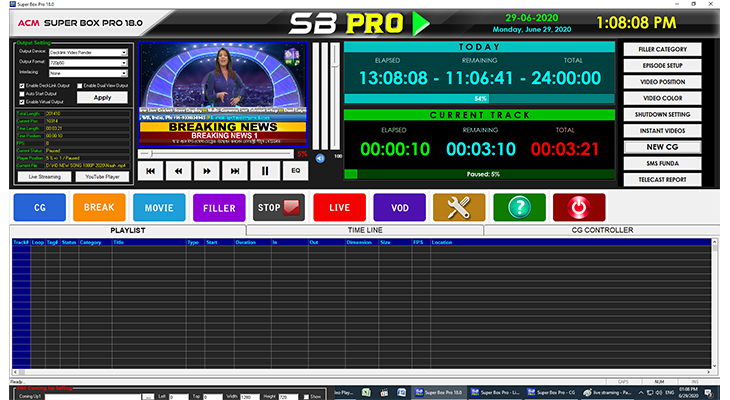Screen dimensions: 730x400
Task: Open SMS FUNDA
Action: 662,163
